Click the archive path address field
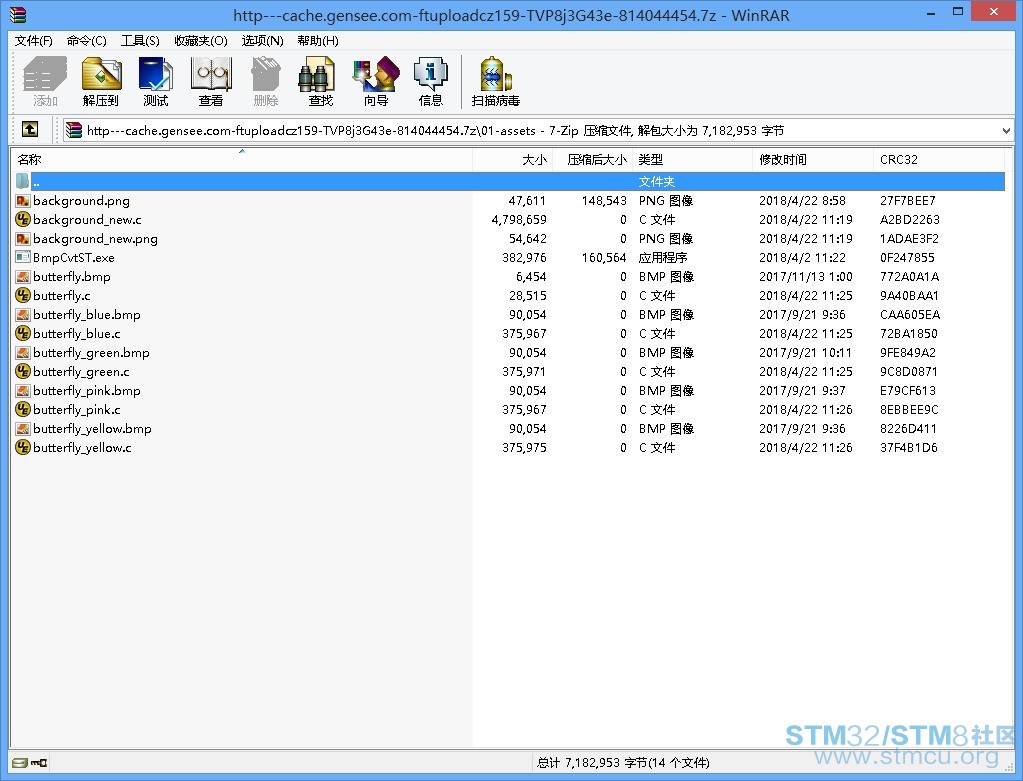This screenshot has height=781, width=1023. (x=537, y=130)
